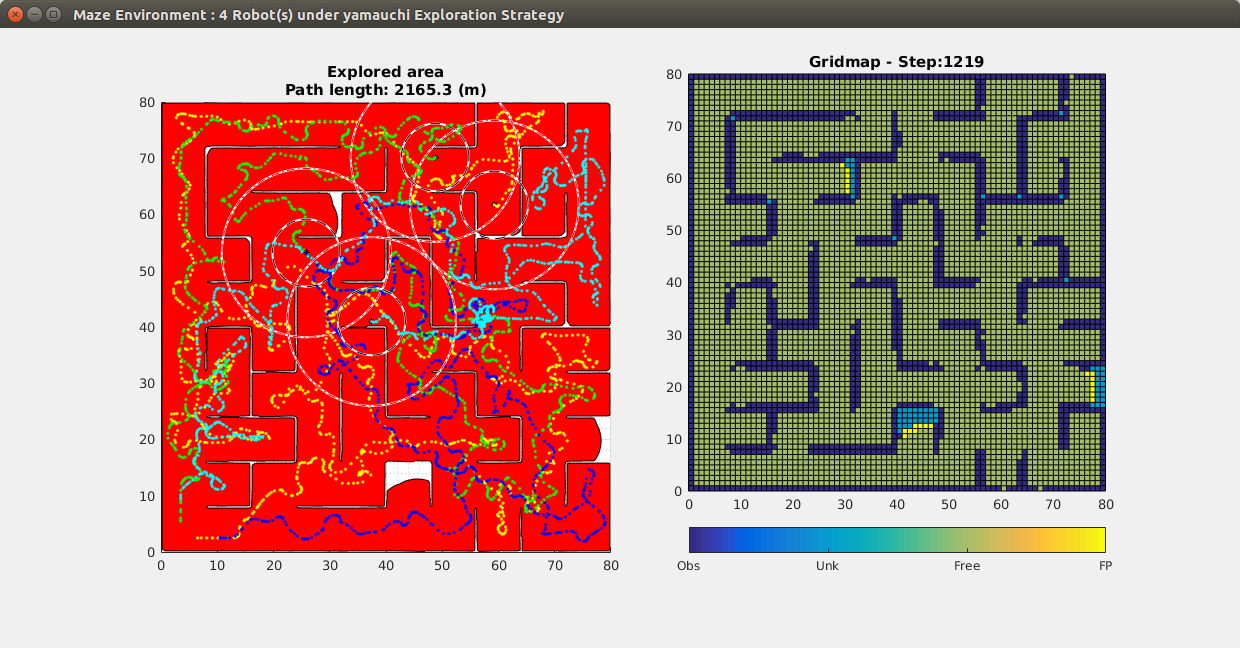Viewport: 1240px width, 648px height.
Task: Click tick label 40 on Explored area y-axis
Action: [148, 327]
